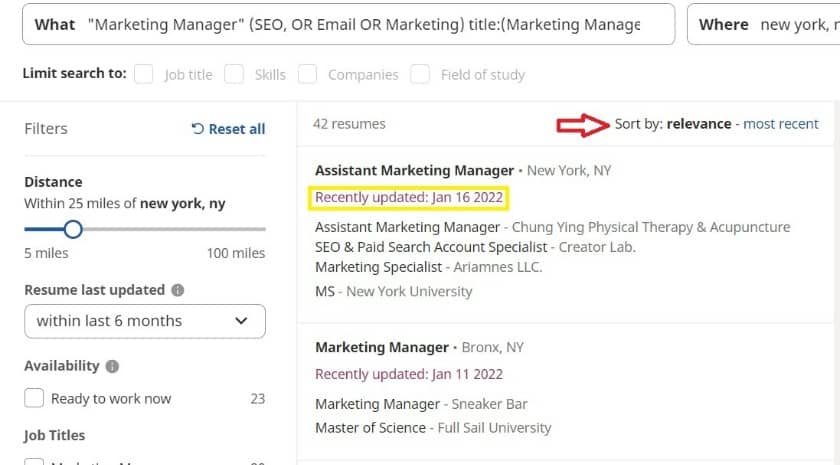Tick the Companies checkbox
This screenshot has width=840, height=465.
point(308,74)
